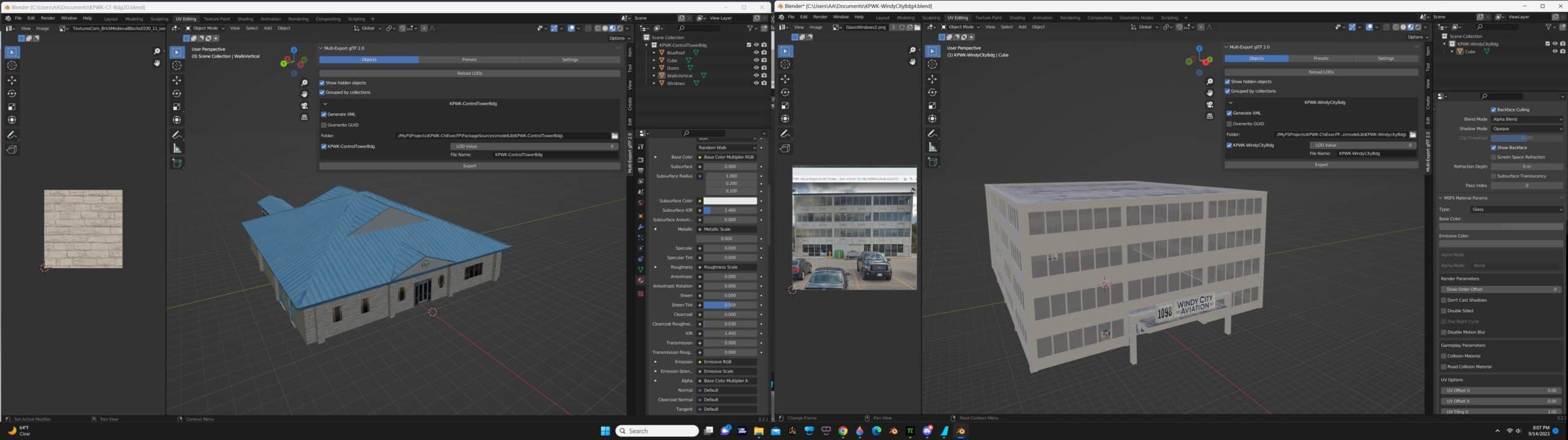Screen dimensions: 1568x440
Task: Hide BlueRoof object using its eye icon
Action: (756, 53)
